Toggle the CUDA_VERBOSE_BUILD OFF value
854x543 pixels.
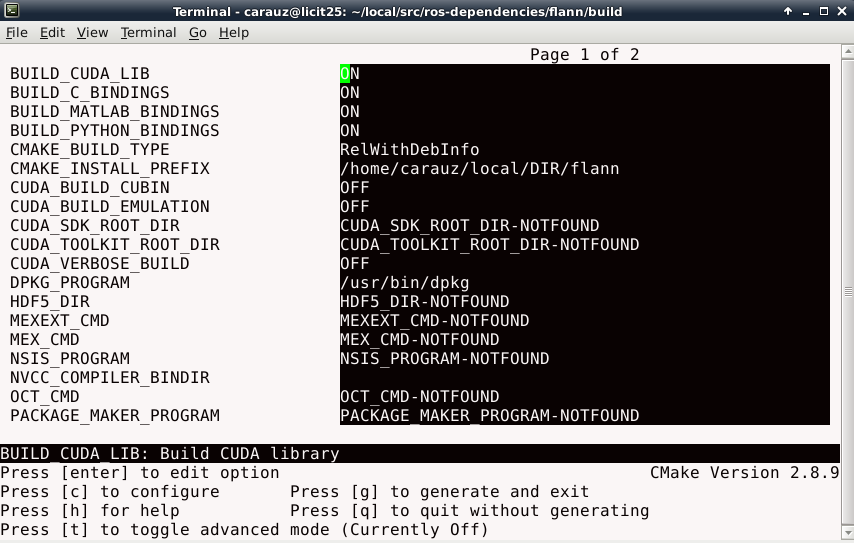tap(355, 264)
